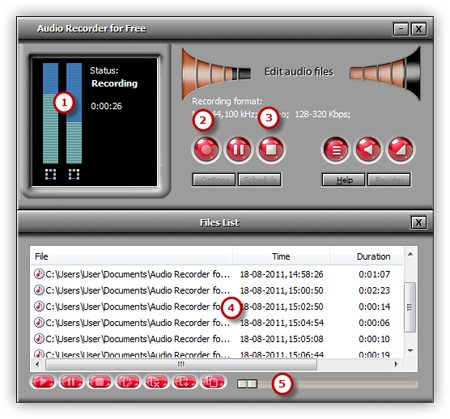The width and height of the screenshot is (450, 419).
Task: Click the left channel dotted square icon
Action: point(50,174)
